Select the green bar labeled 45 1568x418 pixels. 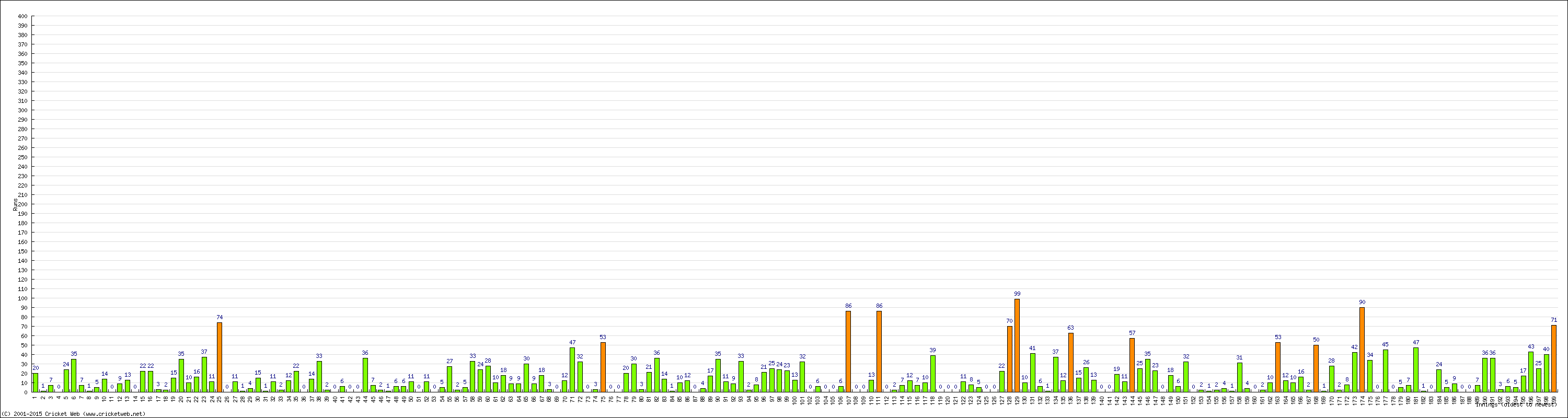tap(1386, 370)
